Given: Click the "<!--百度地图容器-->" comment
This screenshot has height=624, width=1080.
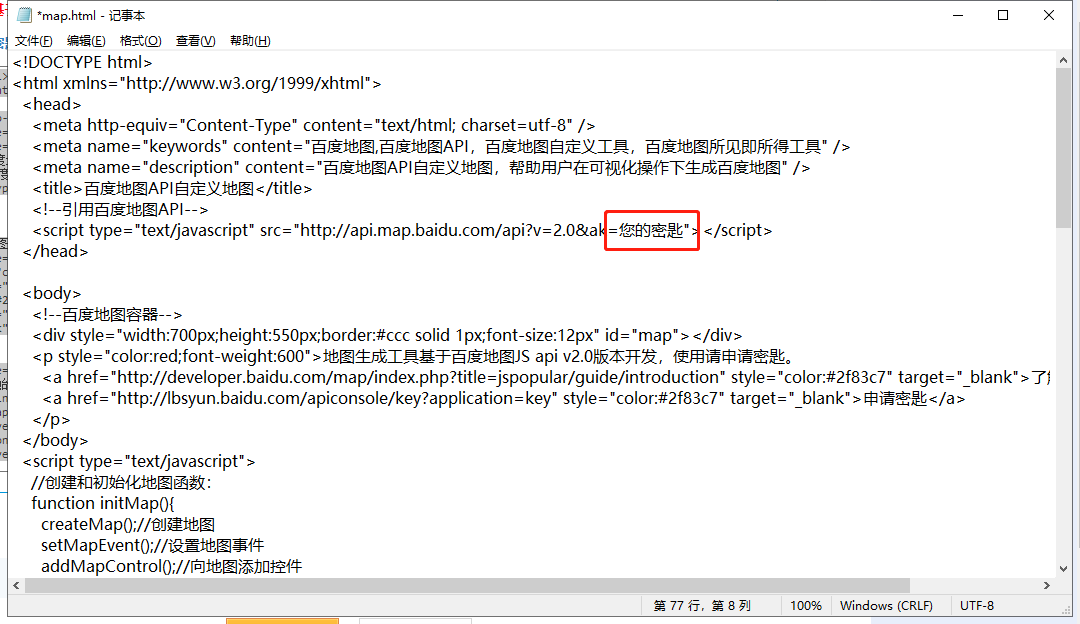Looking at the screenshot, I should tap(107, 315).
